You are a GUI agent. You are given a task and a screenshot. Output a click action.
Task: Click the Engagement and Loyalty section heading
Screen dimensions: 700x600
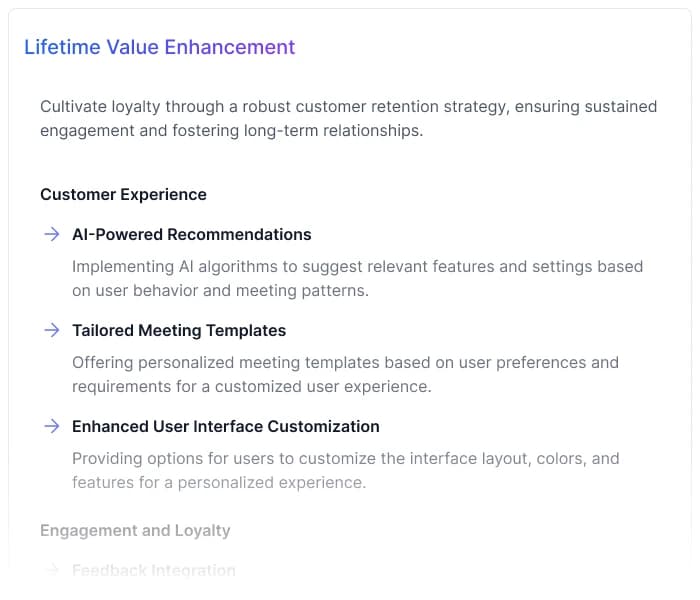click(135, 530)
